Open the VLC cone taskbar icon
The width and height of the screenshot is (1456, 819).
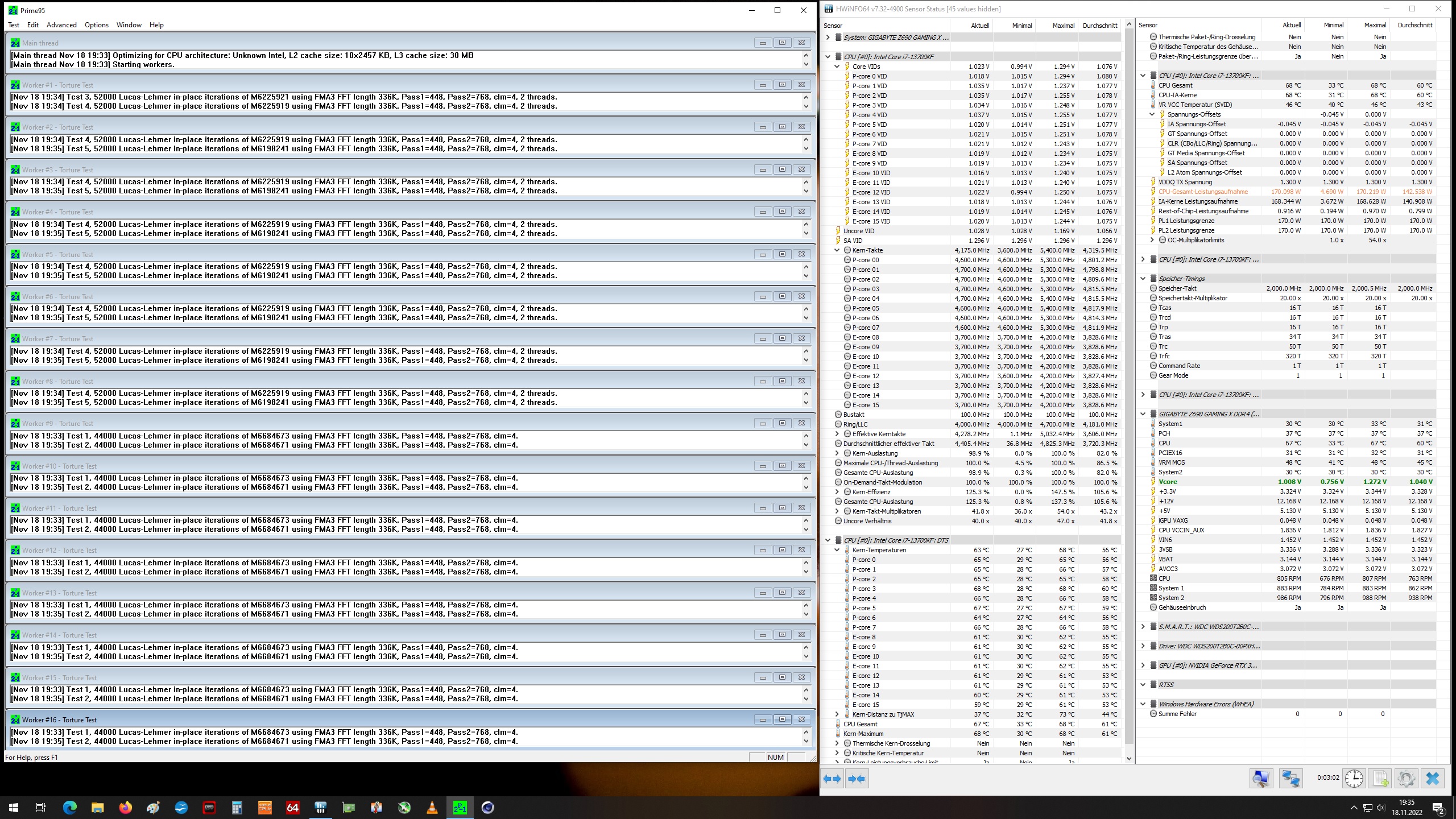pyautogui.click(x=432, y=807)
